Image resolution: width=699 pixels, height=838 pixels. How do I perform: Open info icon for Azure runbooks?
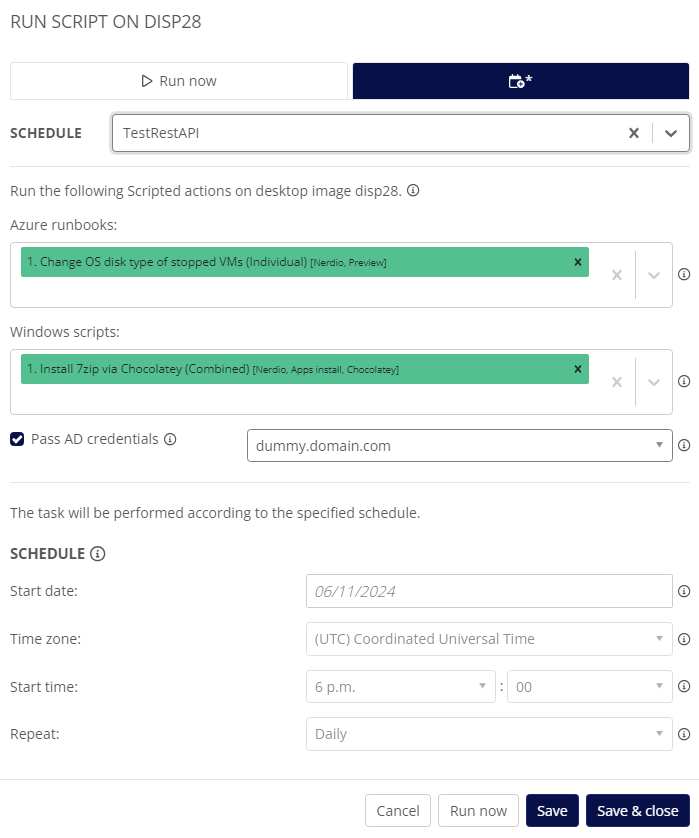pos(684,274)
